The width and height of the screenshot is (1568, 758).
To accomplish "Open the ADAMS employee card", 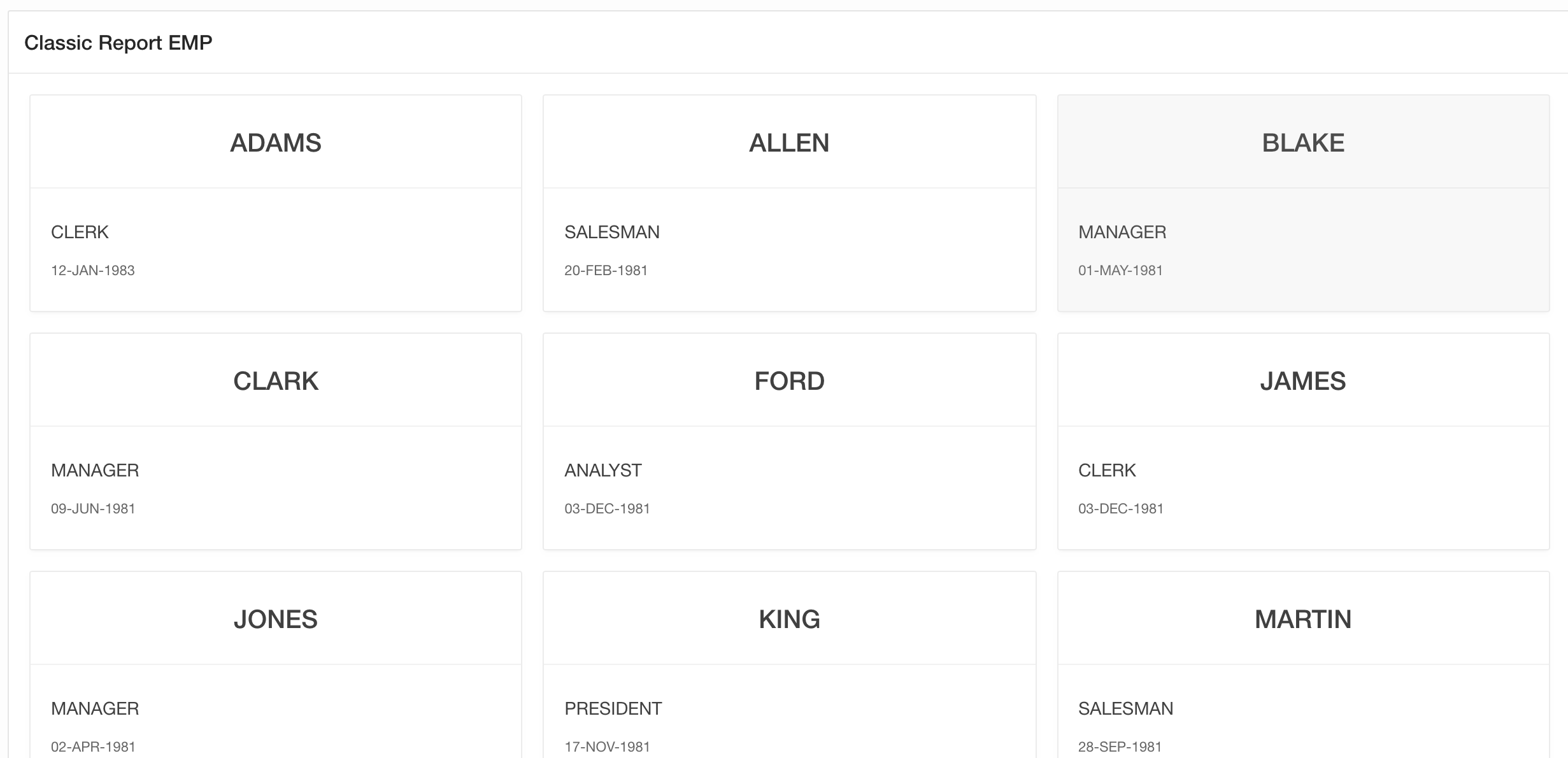I will (x=275, y=143).
